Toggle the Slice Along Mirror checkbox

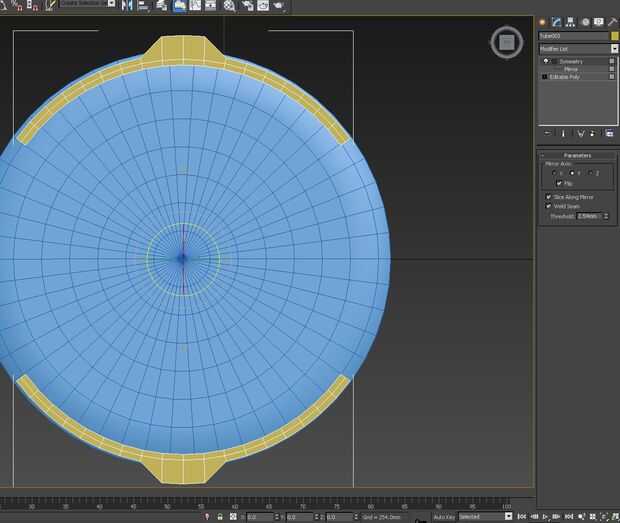[548, 197]
